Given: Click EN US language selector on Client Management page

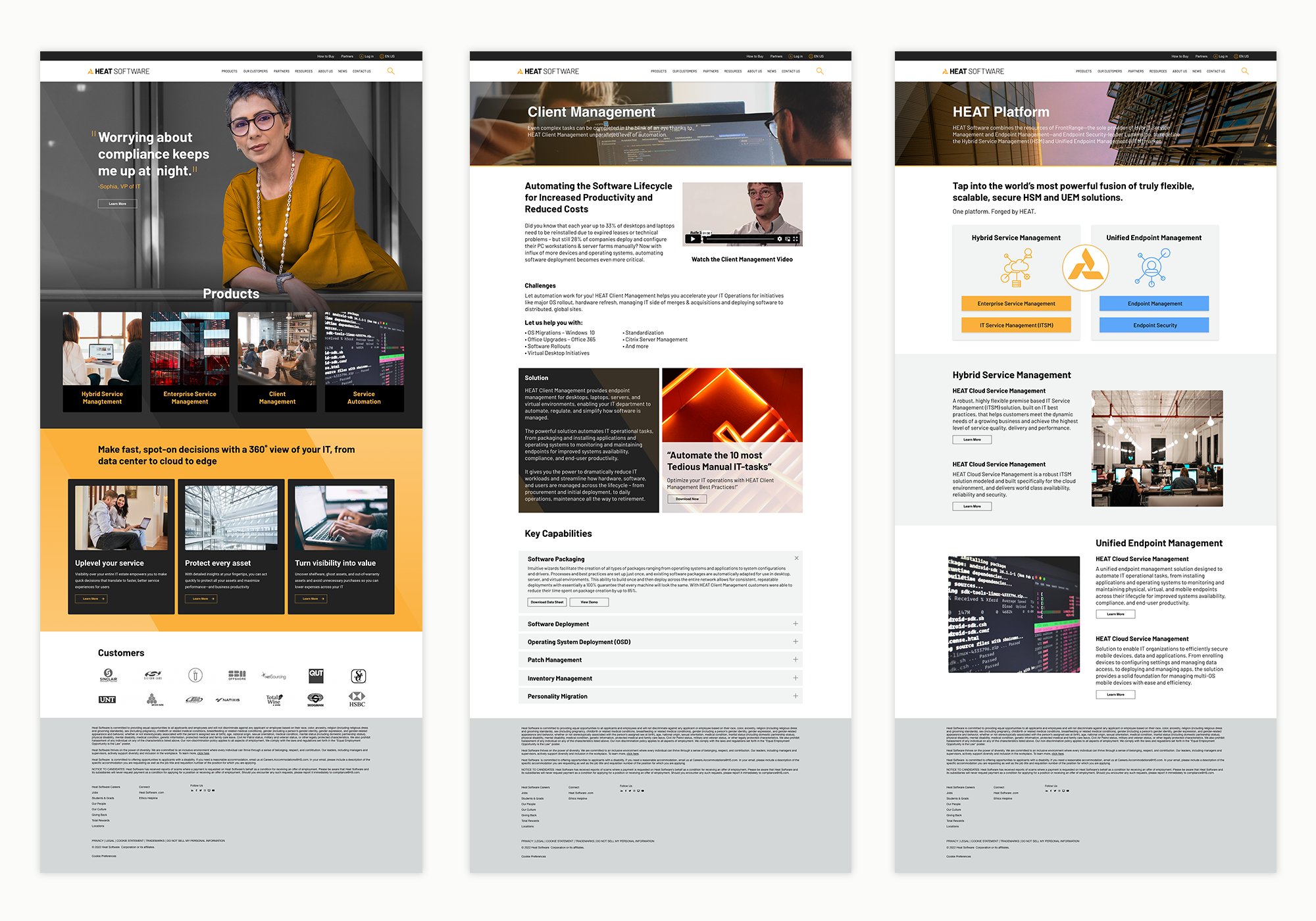Looking at the screenshot, I should (x=817, y=57).
